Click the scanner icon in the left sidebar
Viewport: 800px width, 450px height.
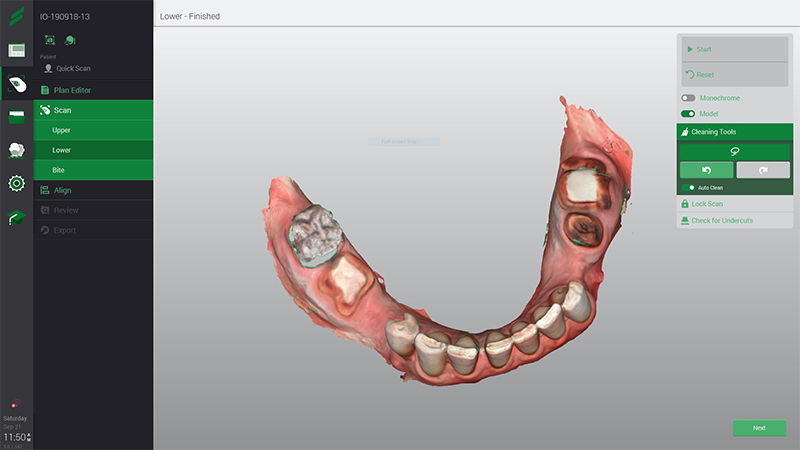16,84
